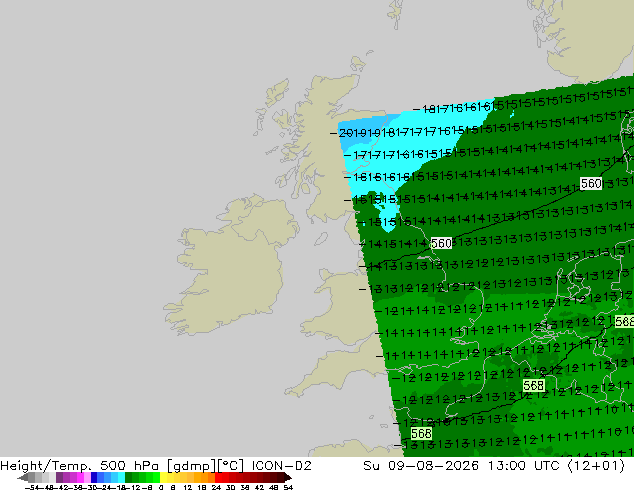Click the 560 contour label near England's east coast
This screenshot has height=490, width=634.
441,243
